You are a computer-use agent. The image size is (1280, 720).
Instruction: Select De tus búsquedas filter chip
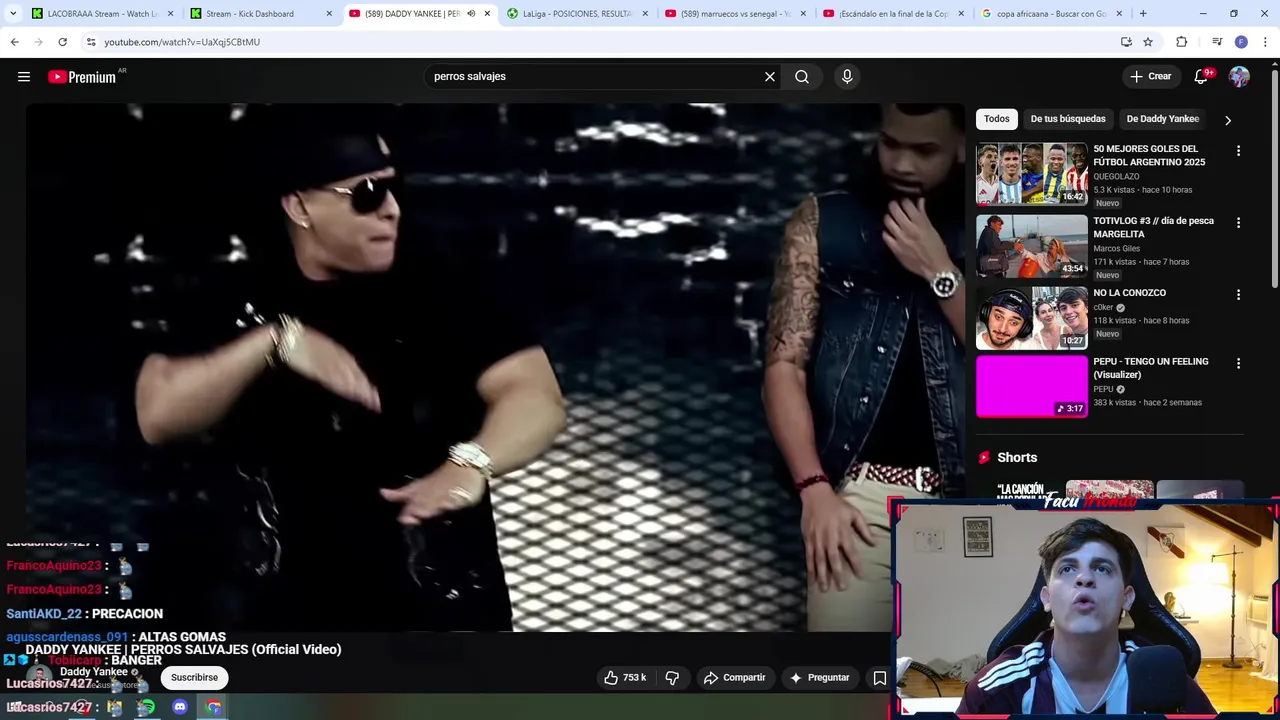pos(1068,119)
